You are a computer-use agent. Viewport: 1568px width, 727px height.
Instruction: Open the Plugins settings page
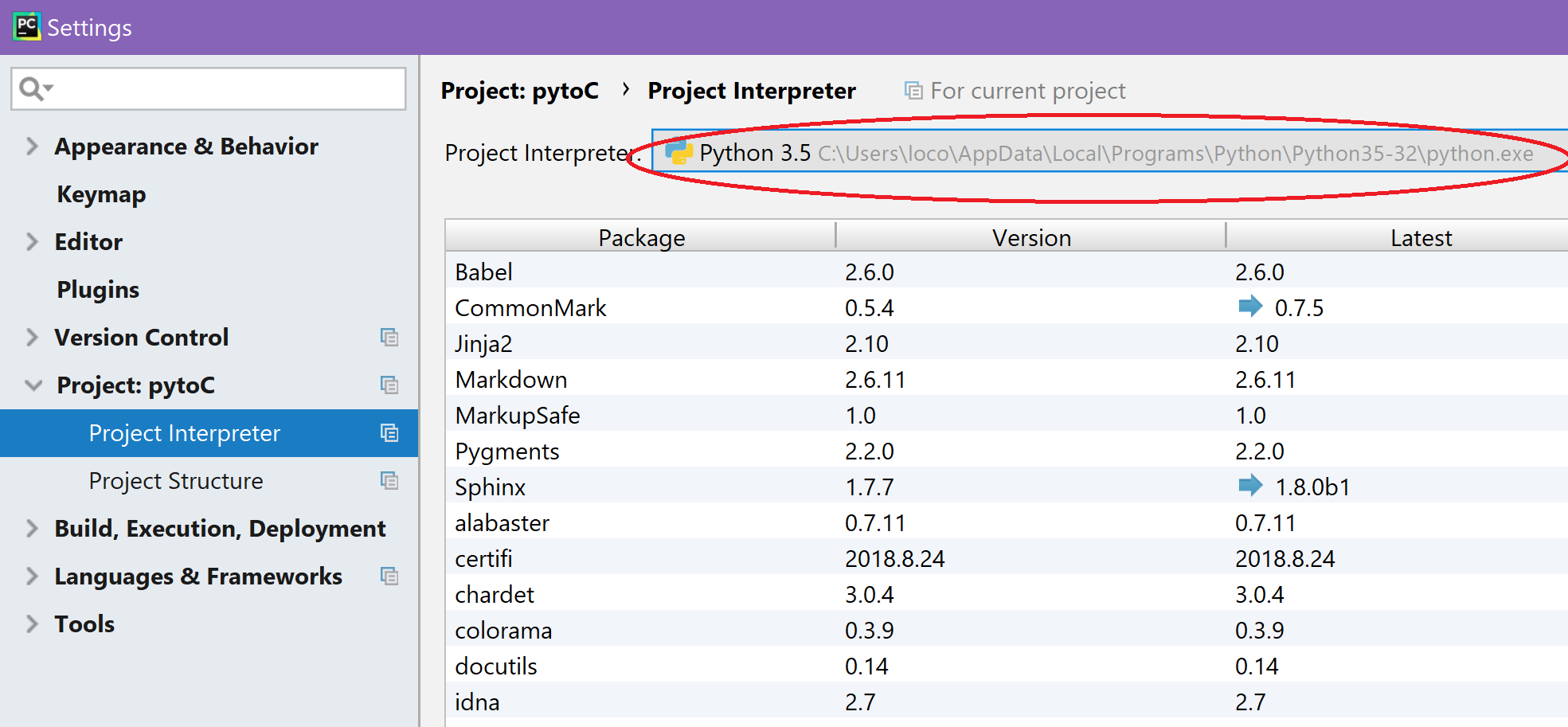(98, 290)
